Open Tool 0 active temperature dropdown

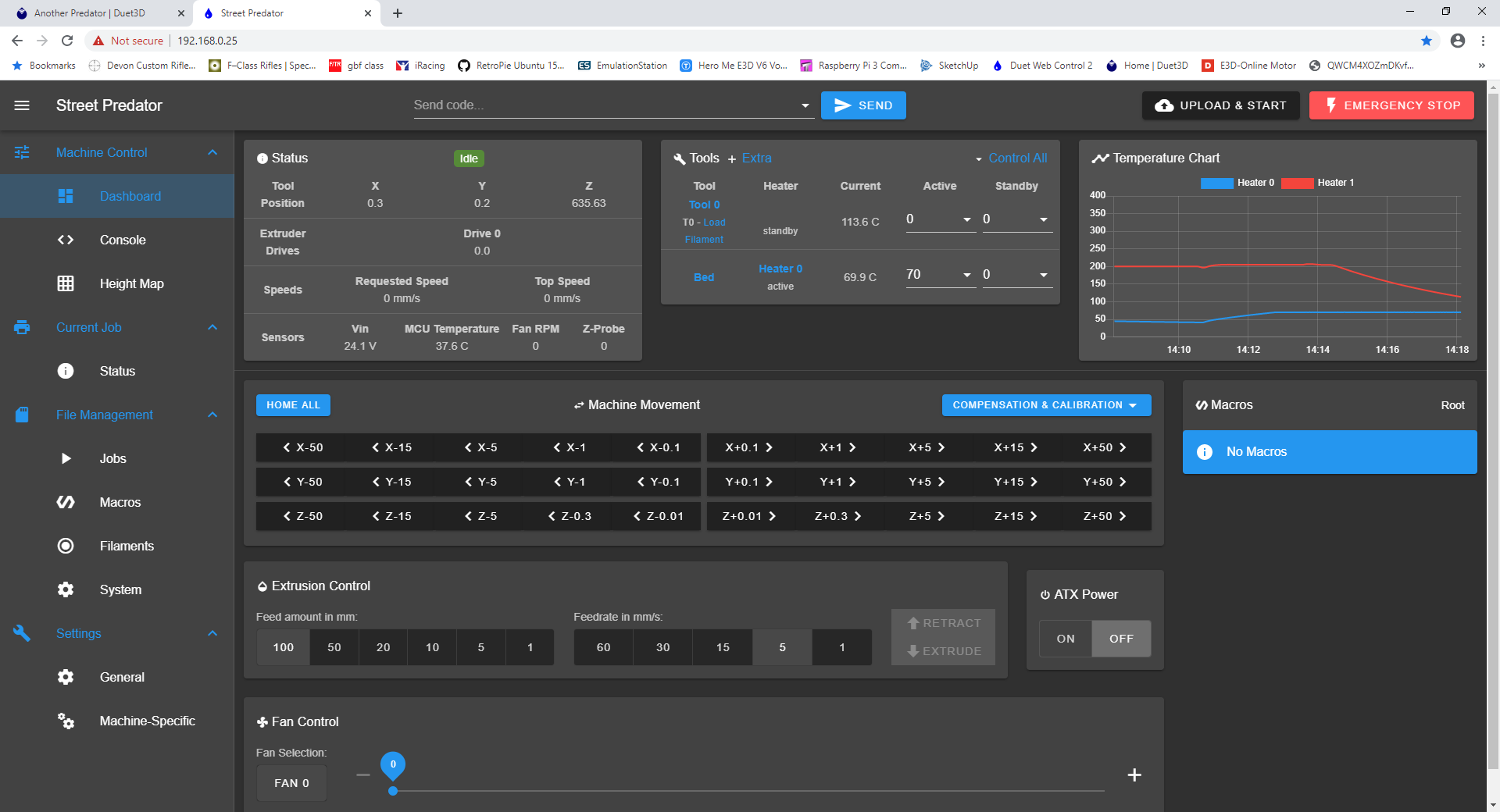coord(966,219)
